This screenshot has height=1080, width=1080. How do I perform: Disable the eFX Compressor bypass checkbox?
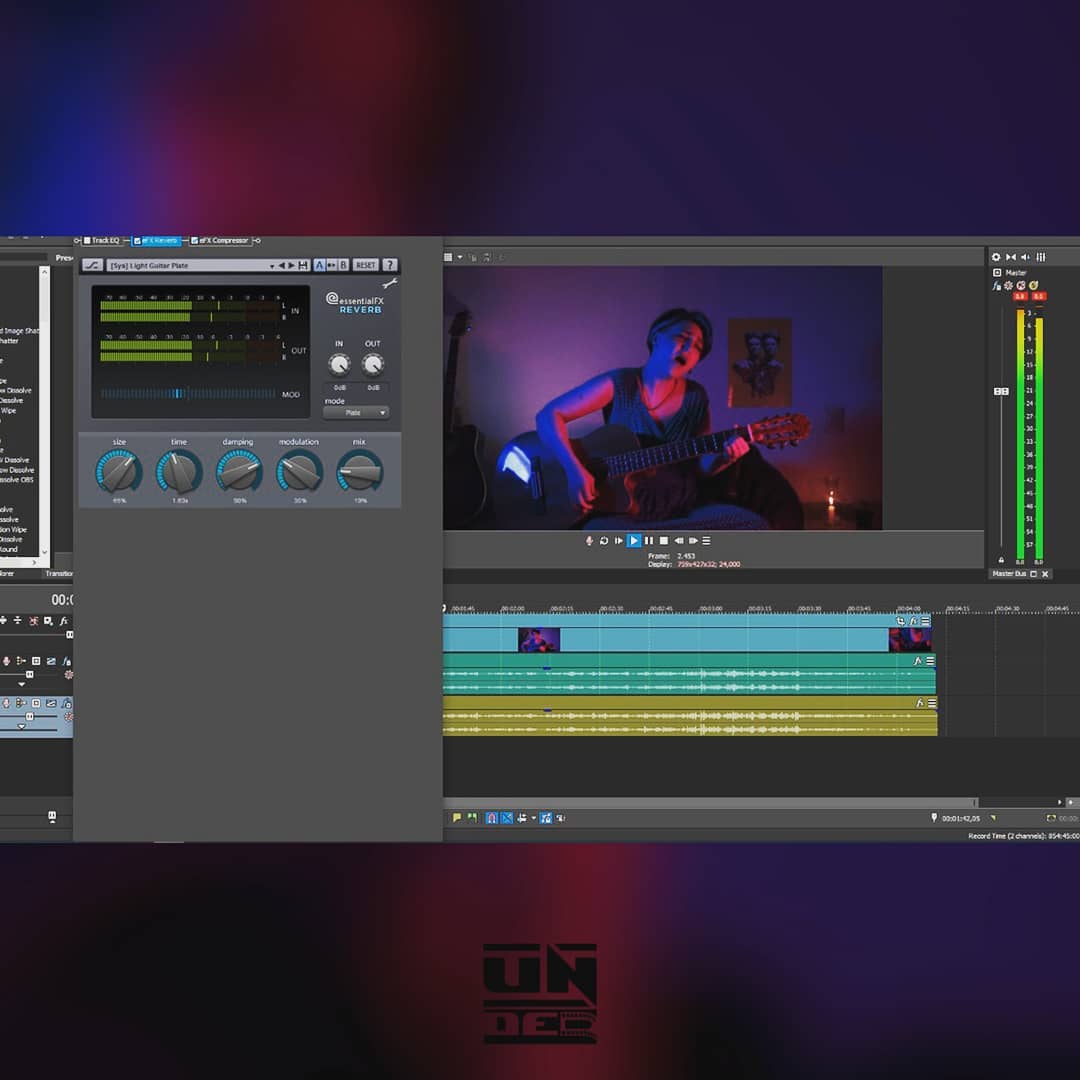(195, 240)
